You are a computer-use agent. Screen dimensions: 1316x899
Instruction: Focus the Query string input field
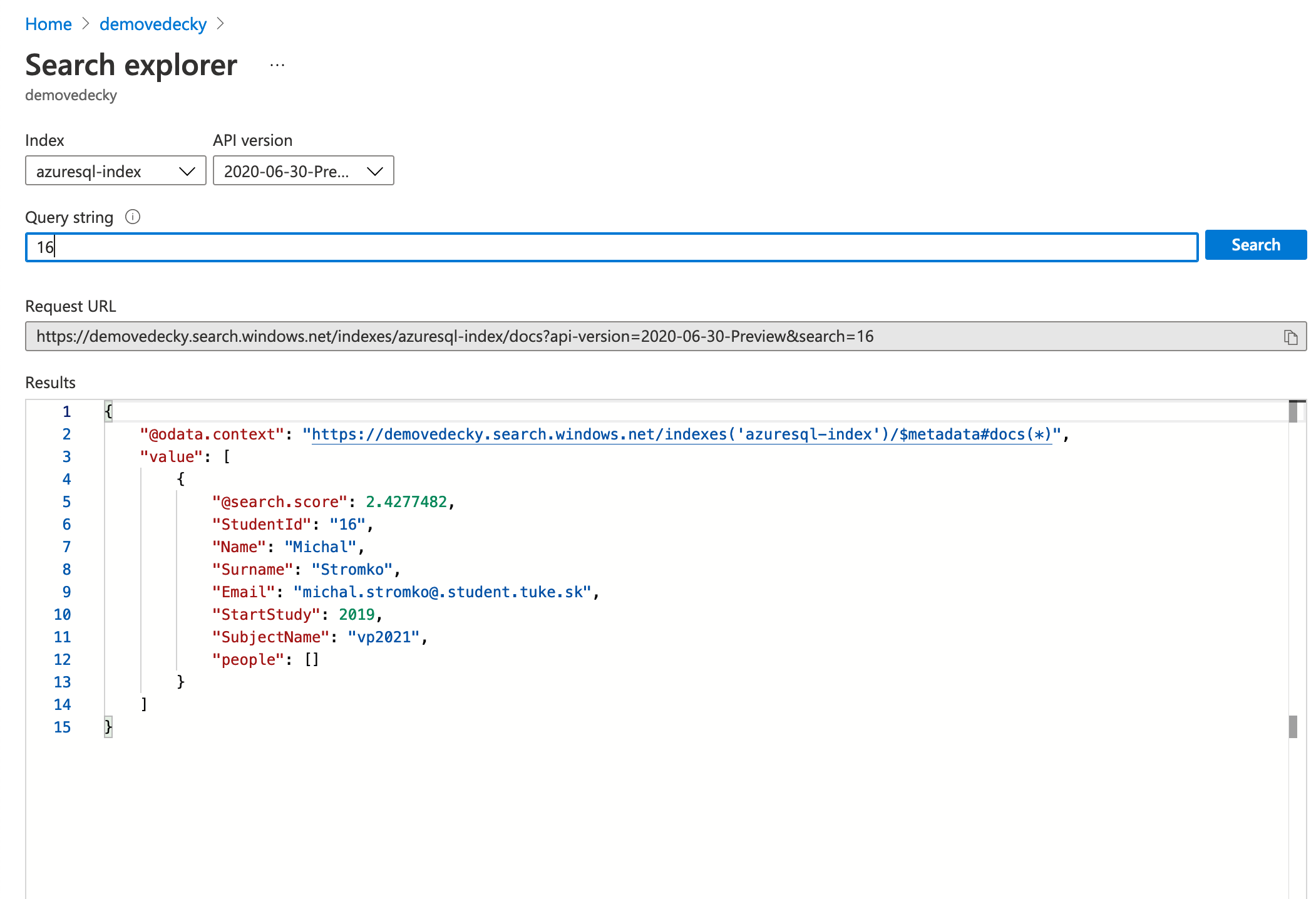[611, 247]
